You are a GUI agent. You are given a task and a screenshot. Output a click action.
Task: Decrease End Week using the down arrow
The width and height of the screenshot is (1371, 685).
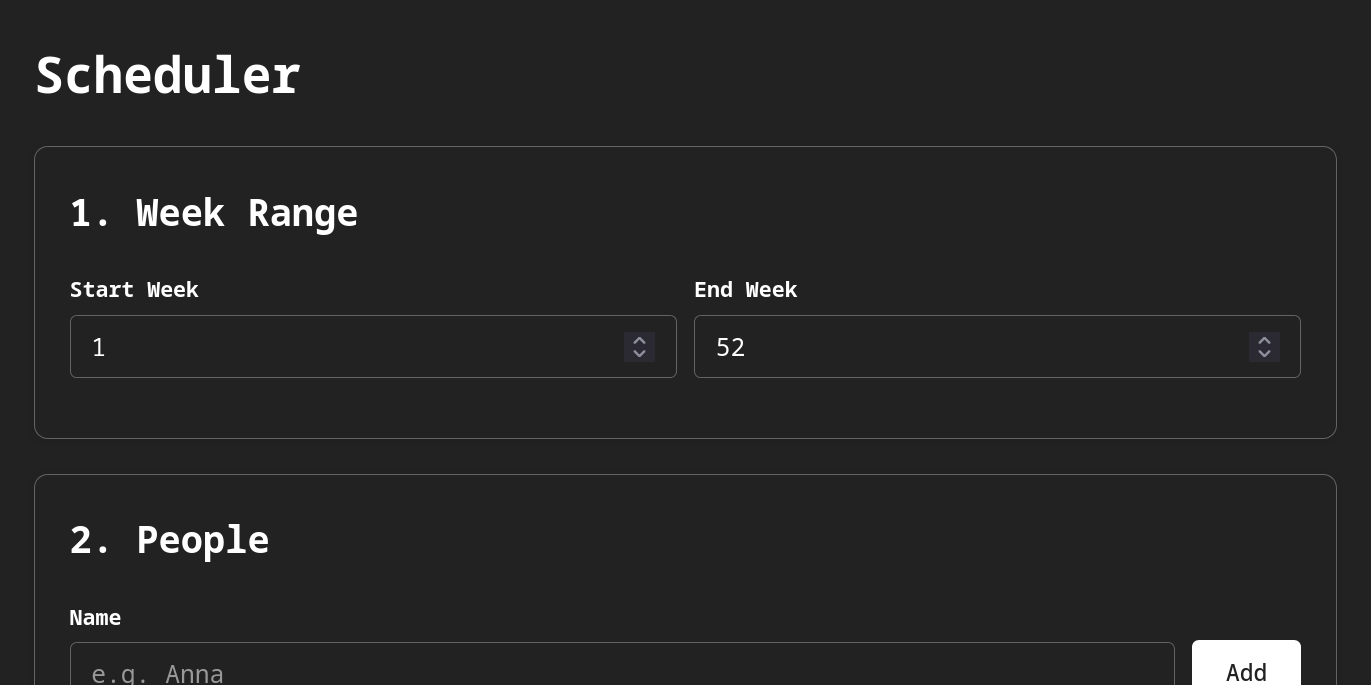point(1264,354)
